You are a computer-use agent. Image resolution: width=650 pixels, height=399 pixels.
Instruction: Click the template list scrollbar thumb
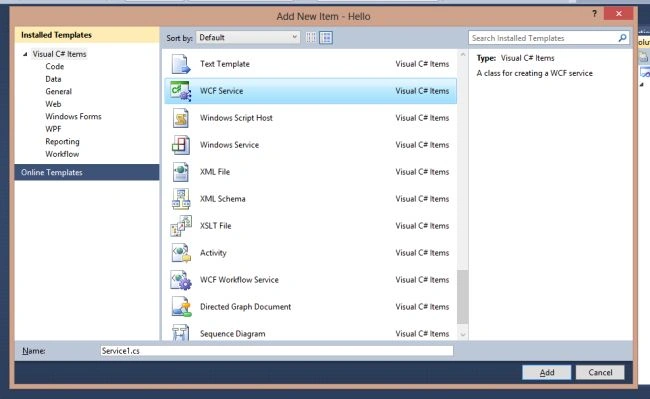(463, 297)
